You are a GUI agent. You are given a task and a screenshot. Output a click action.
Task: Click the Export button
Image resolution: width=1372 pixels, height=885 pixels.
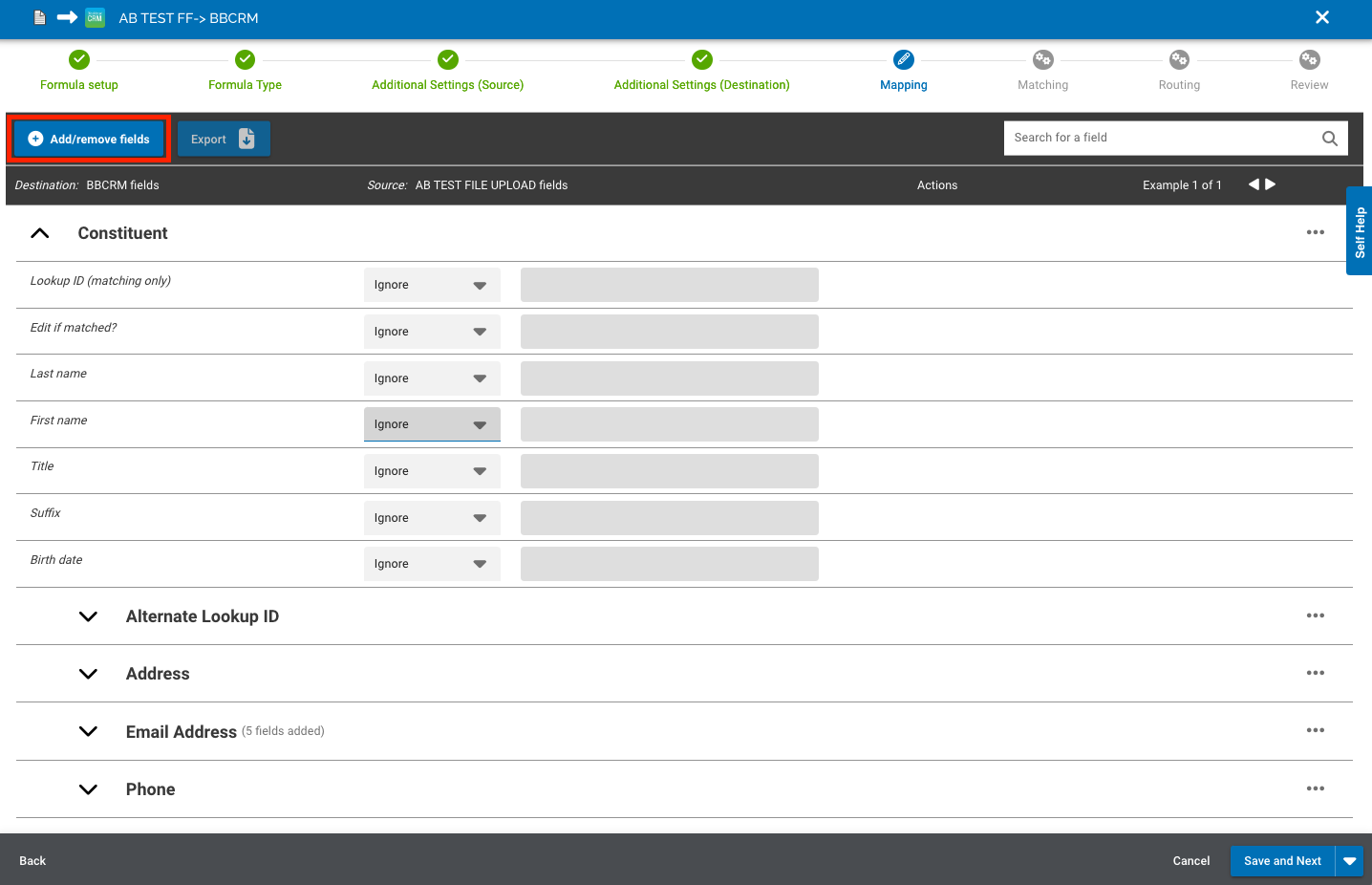point(224,139)
